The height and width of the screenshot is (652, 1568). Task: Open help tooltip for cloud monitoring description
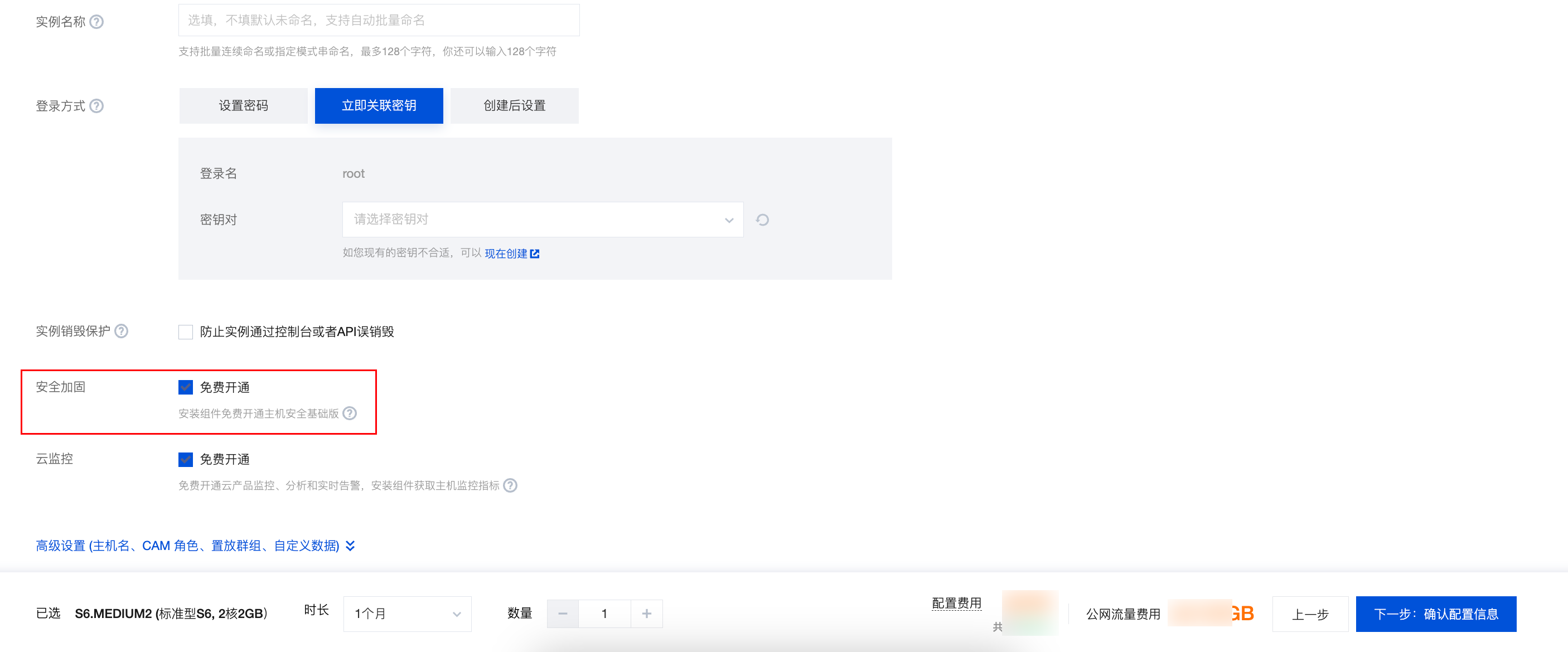[x=510, y=485]
